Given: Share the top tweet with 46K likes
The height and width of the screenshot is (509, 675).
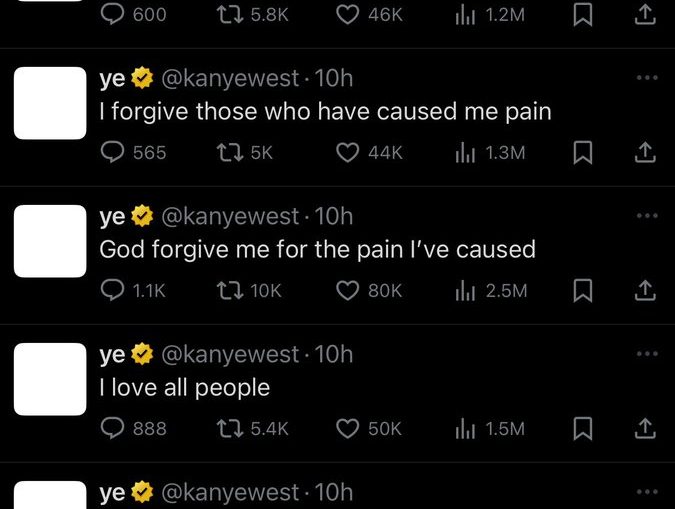Looking at the screenshot, I should [645, 15].
